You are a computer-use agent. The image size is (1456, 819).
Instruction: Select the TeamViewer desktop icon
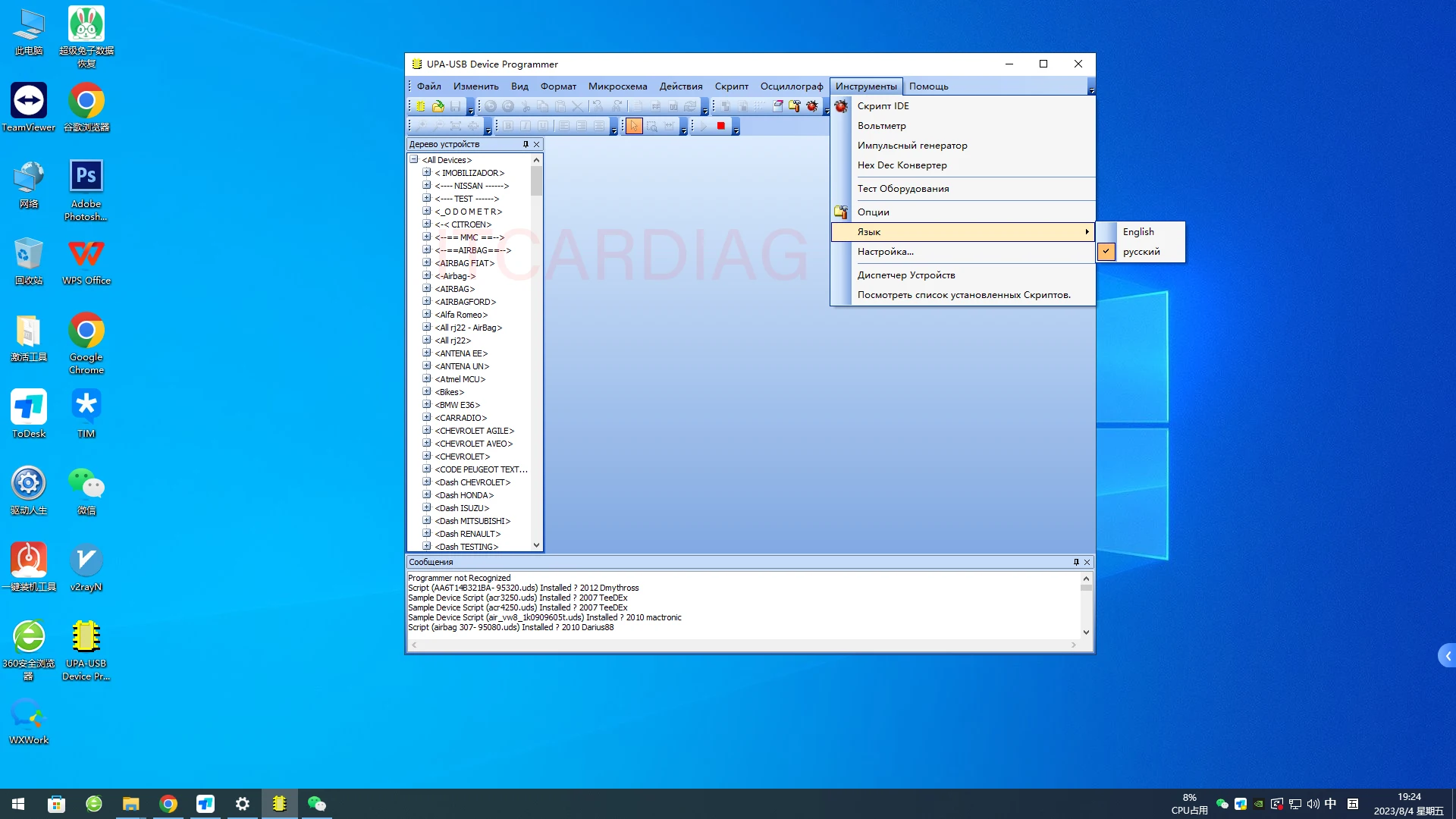pos(28,108)
